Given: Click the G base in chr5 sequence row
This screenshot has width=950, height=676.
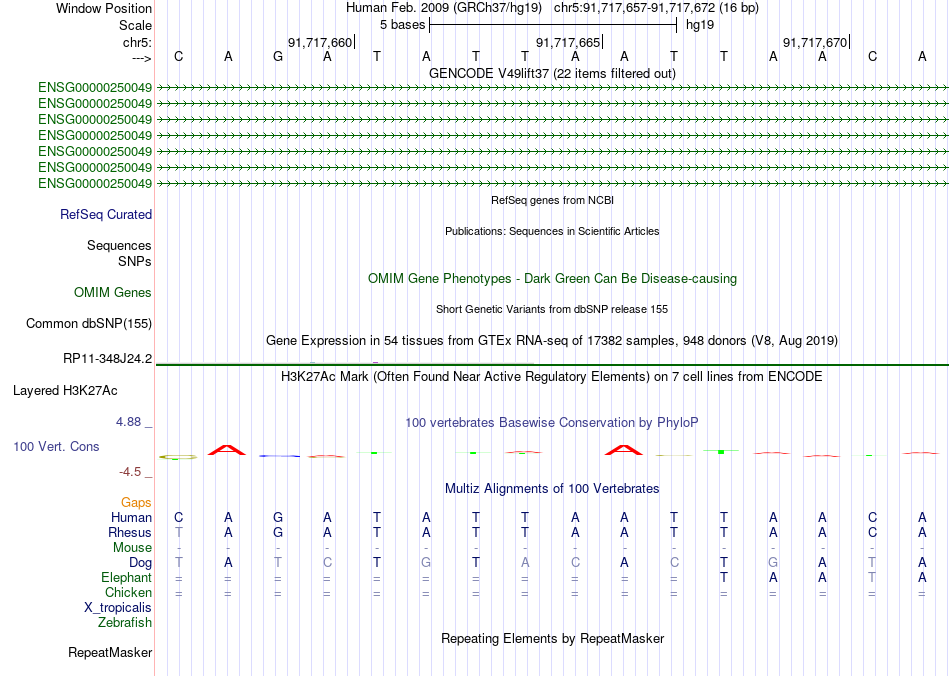Looking at the screenshot, I should click(277, 56).
